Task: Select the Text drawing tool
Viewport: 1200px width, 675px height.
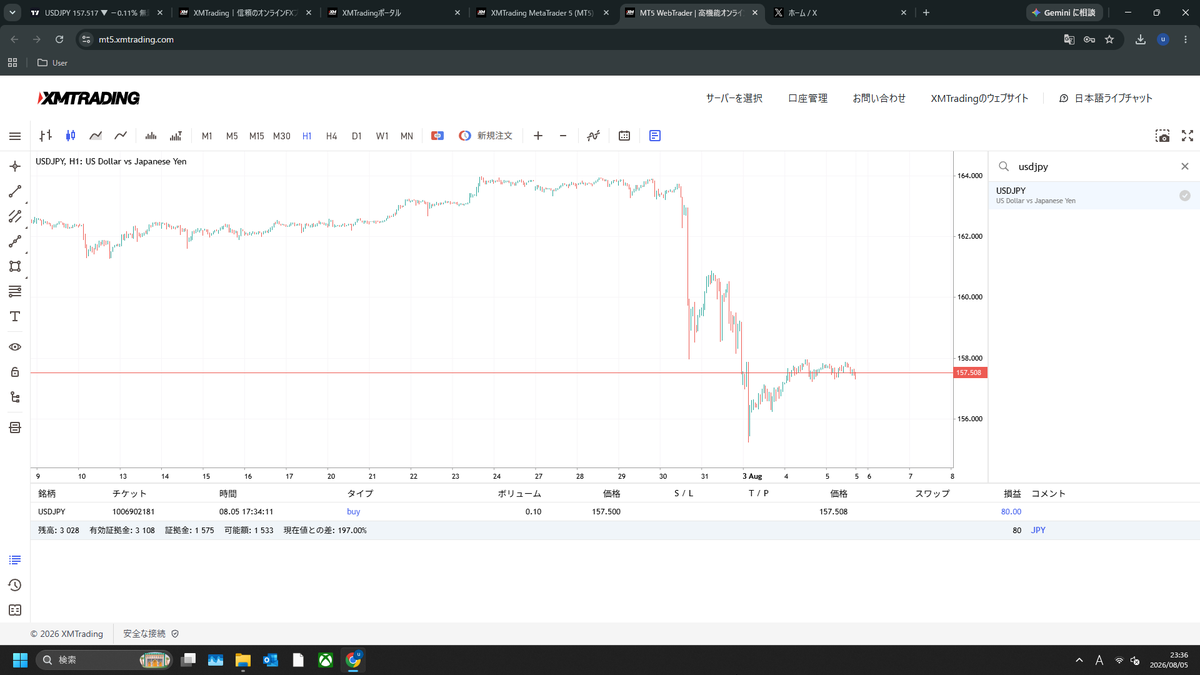Action: coord(15,316)
